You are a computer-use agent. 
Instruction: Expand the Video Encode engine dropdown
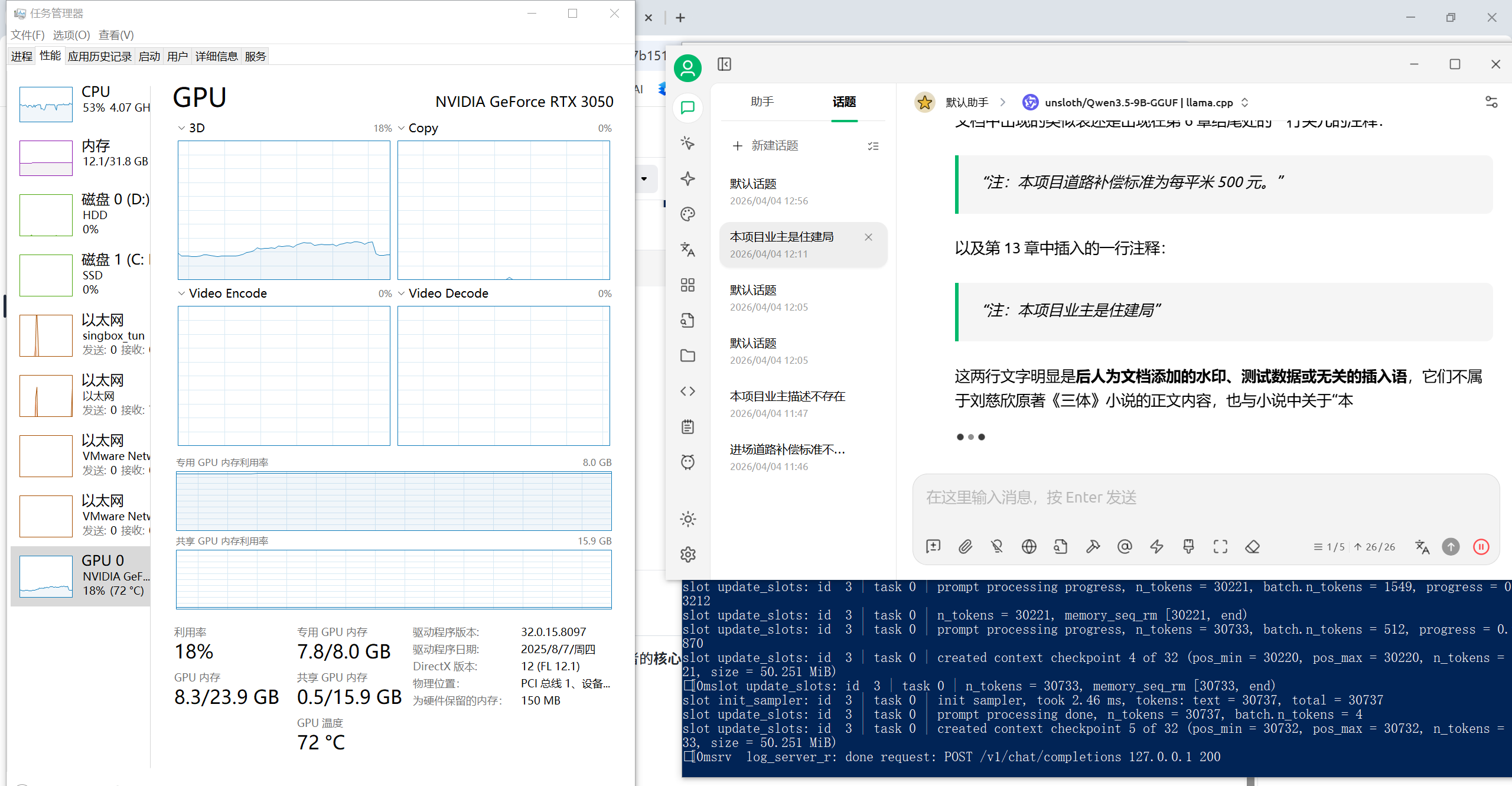pos(182,293)
